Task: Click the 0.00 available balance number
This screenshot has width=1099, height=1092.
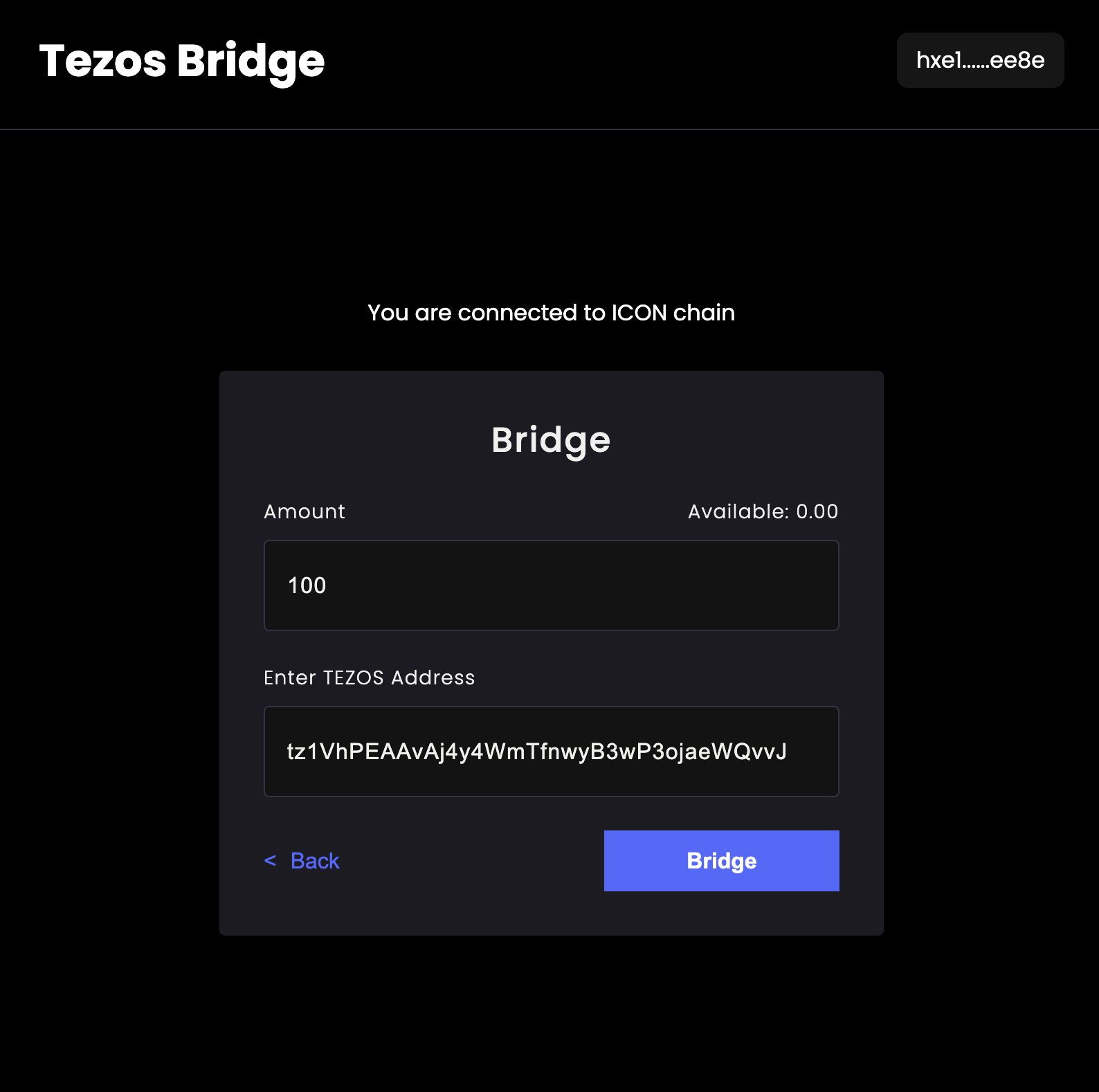Action: 817,511
